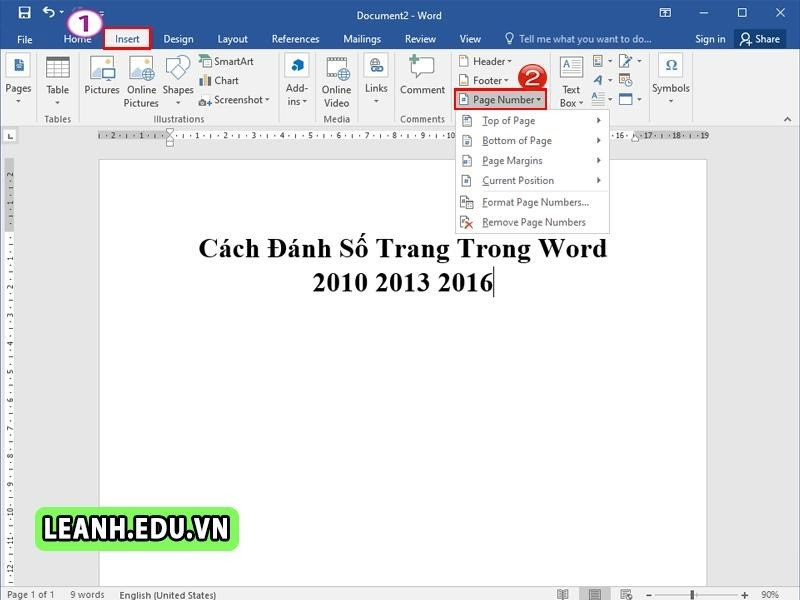Insert a SmartArt graphic

226,61
